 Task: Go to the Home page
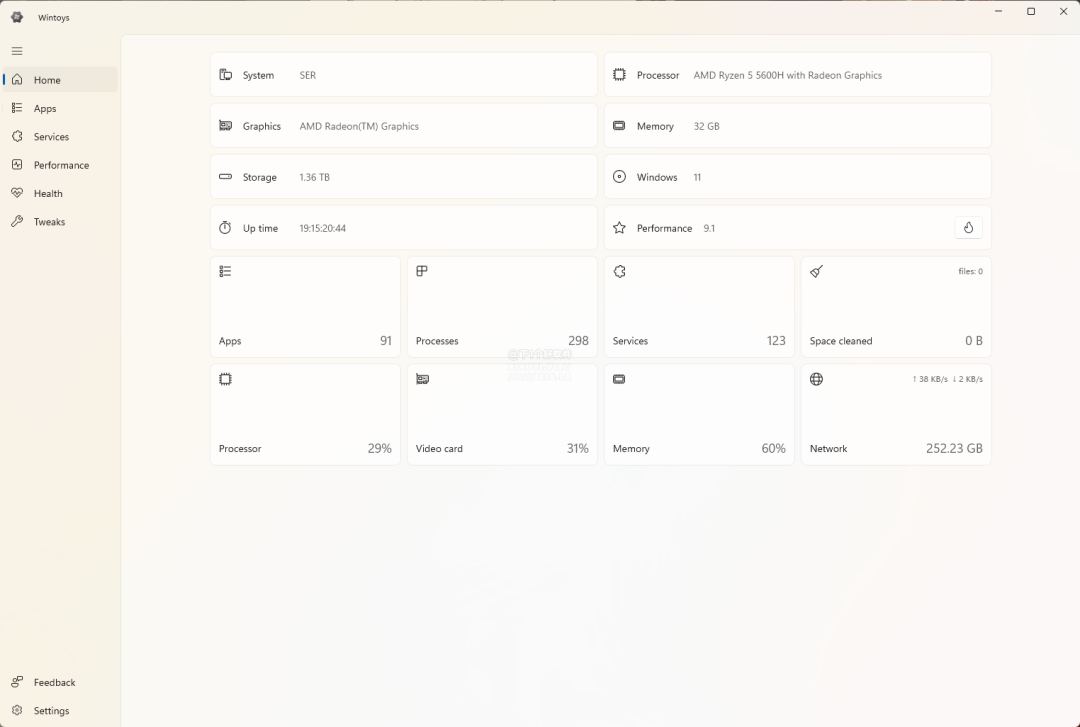coord(61,80)
